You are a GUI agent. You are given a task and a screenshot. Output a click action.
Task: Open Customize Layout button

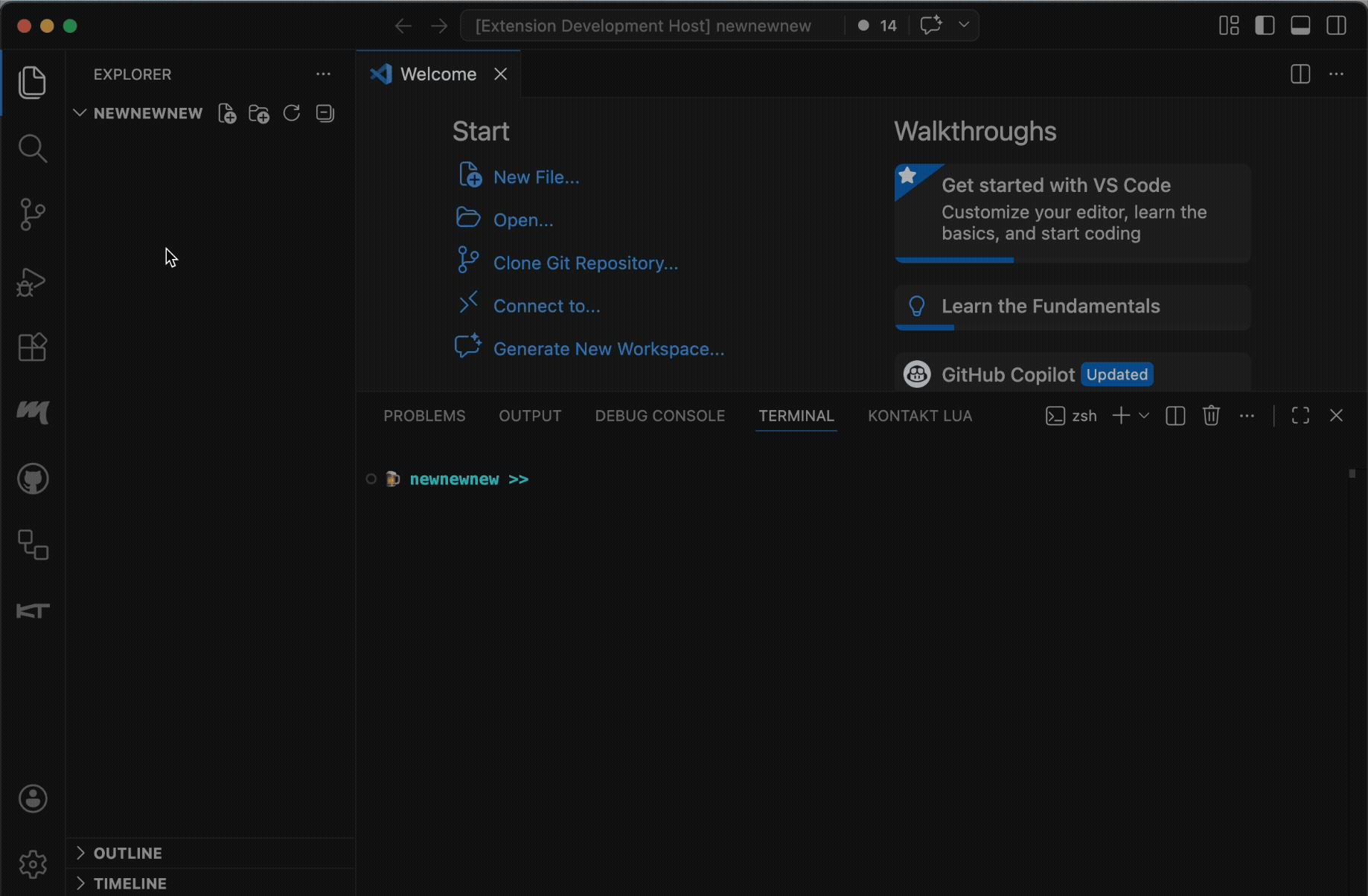1229,25
